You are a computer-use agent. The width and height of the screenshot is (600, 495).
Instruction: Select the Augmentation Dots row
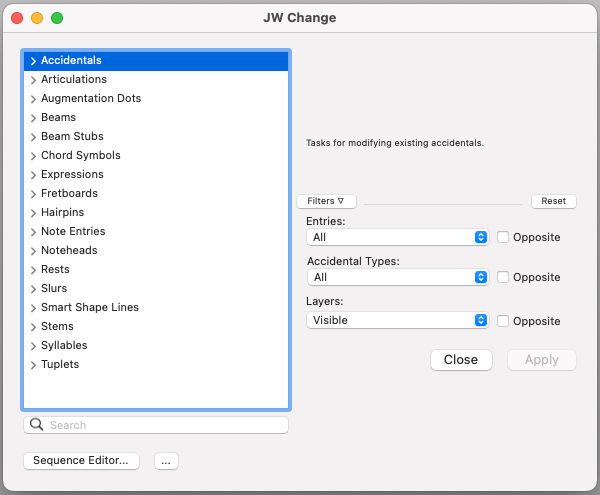(156, 98)
